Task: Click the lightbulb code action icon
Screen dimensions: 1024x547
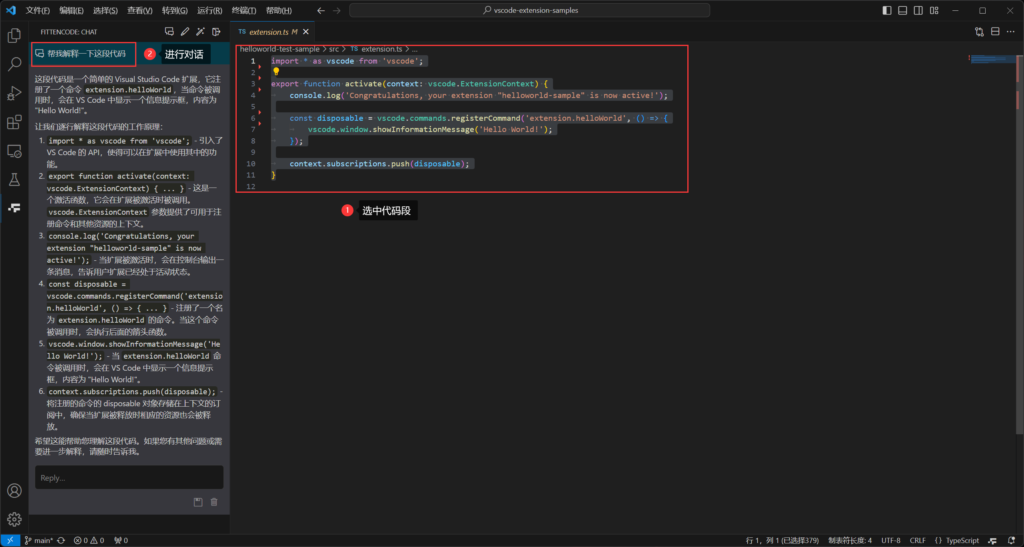Action: pos(276,72)
